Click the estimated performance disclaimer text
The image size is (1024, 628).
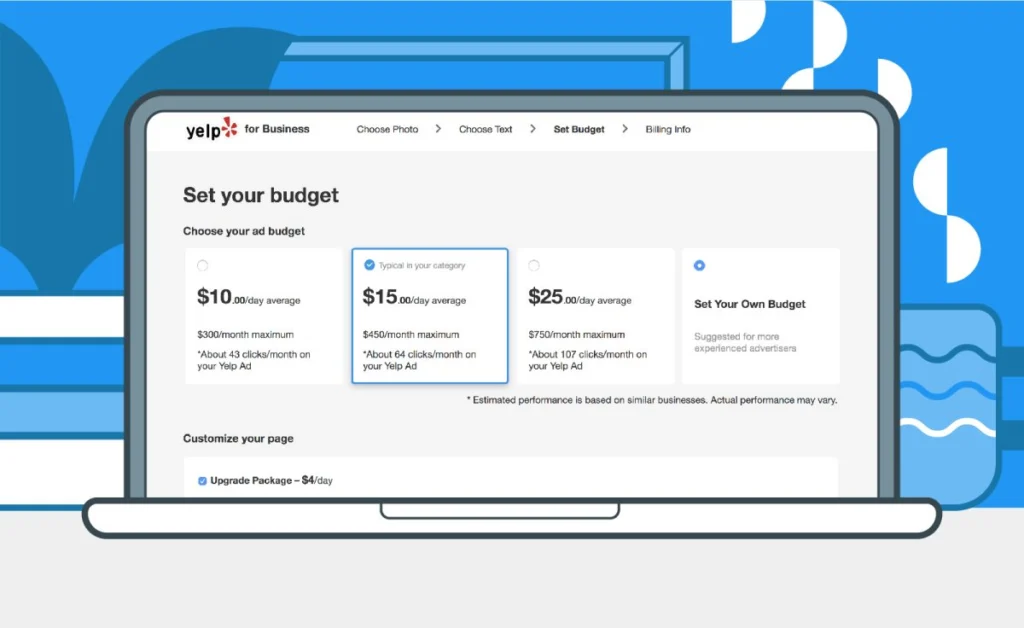tap(650, 400)
